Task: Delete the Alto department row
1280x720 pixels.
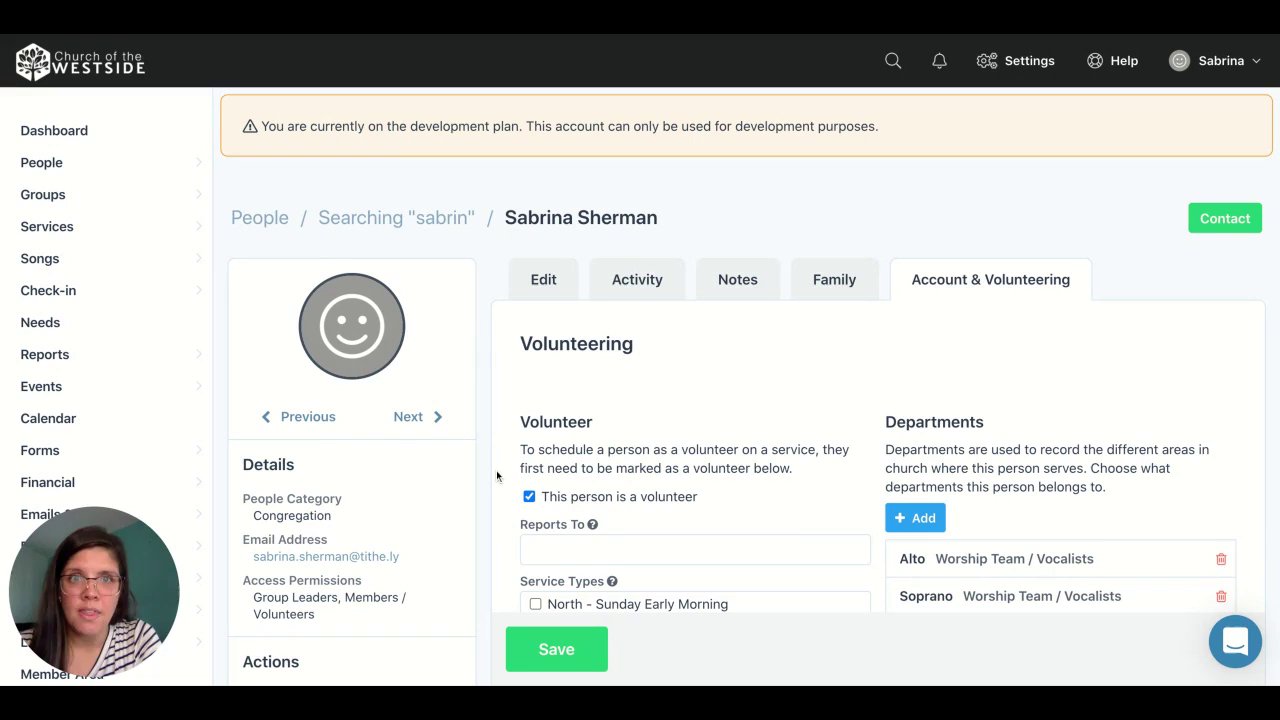Action: pos(1221,559)
